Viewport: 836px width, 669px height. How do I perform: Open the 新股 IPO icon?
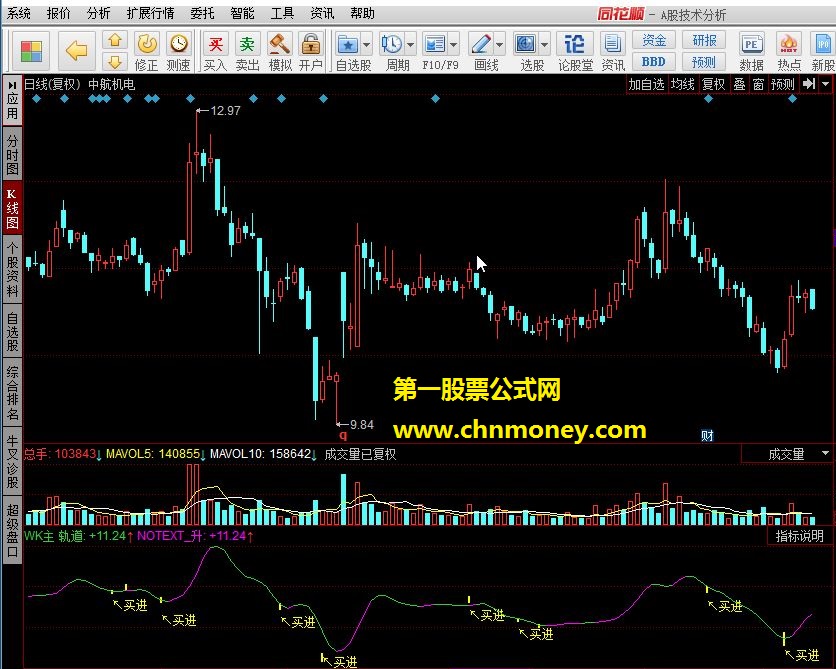tap(823, 52)
